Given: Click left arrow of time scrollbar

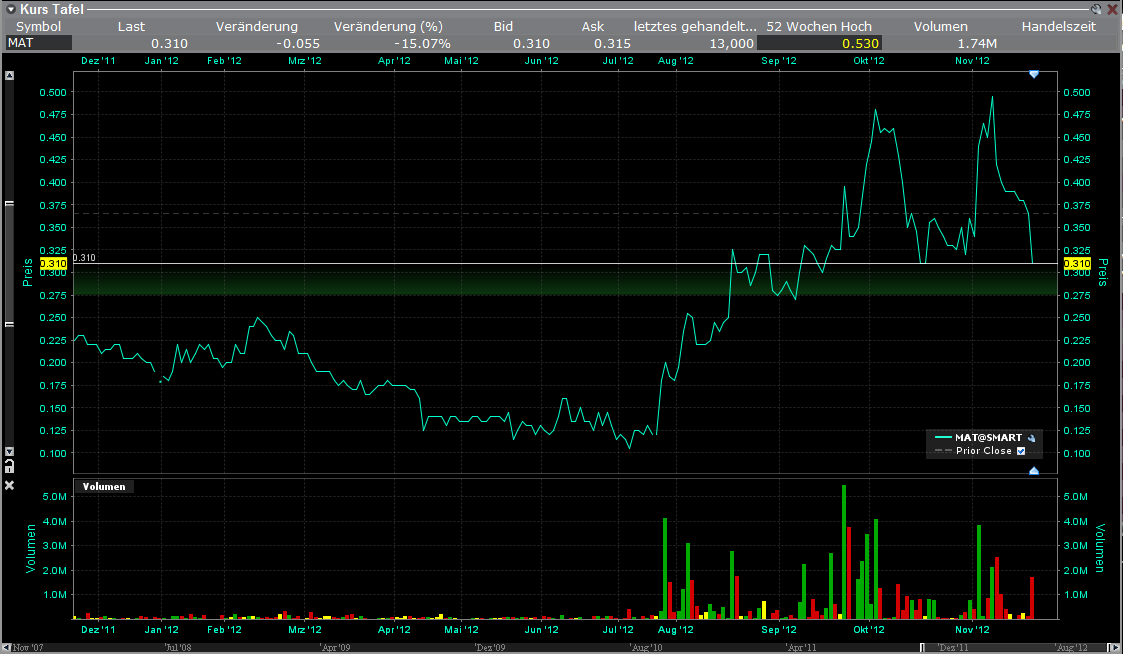Looking at the screenshot, I should pos(6,648).
